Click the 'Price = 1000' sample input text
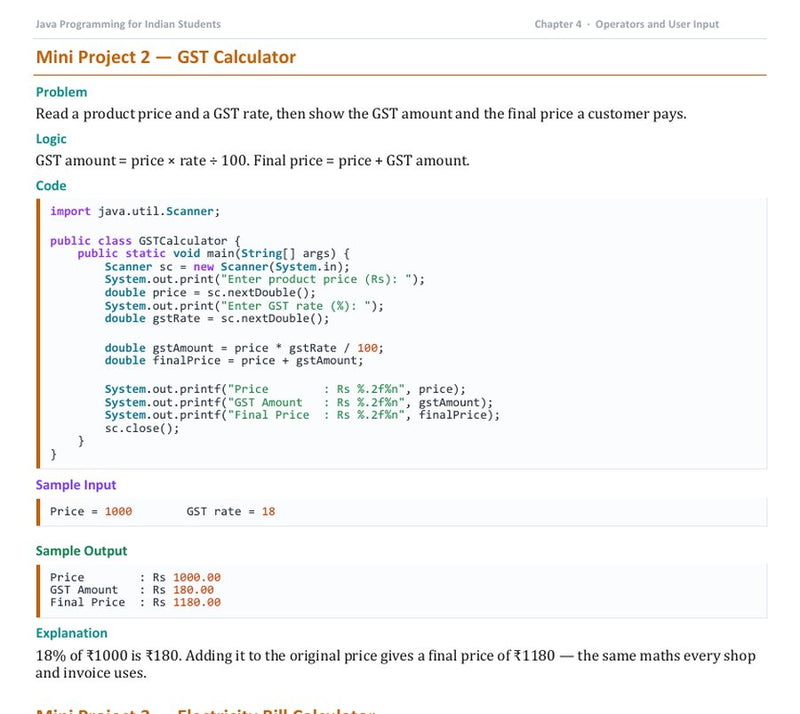The image size is (800, 714). 91,511
